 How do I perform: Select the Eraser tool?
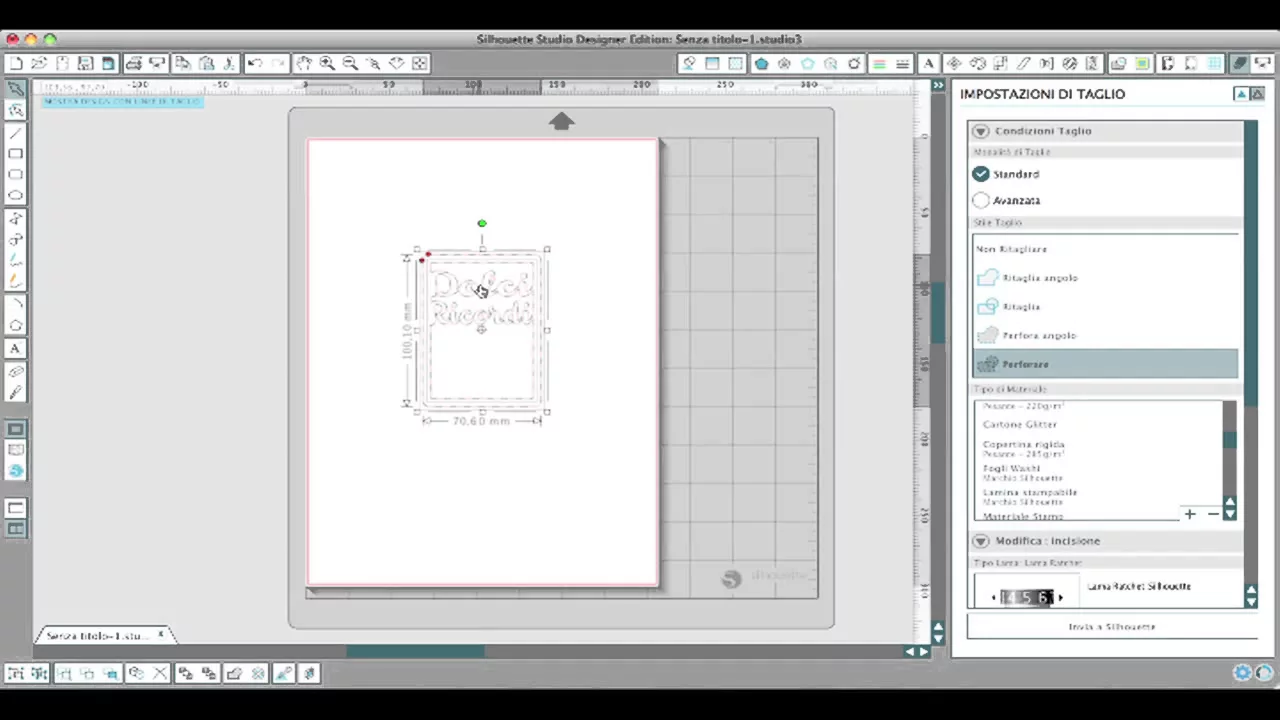coord(15,371)
